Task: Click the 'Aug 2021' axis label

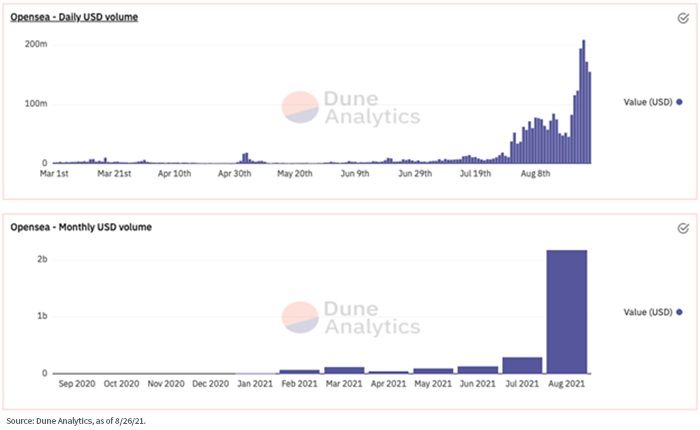Action: [567, 384]
